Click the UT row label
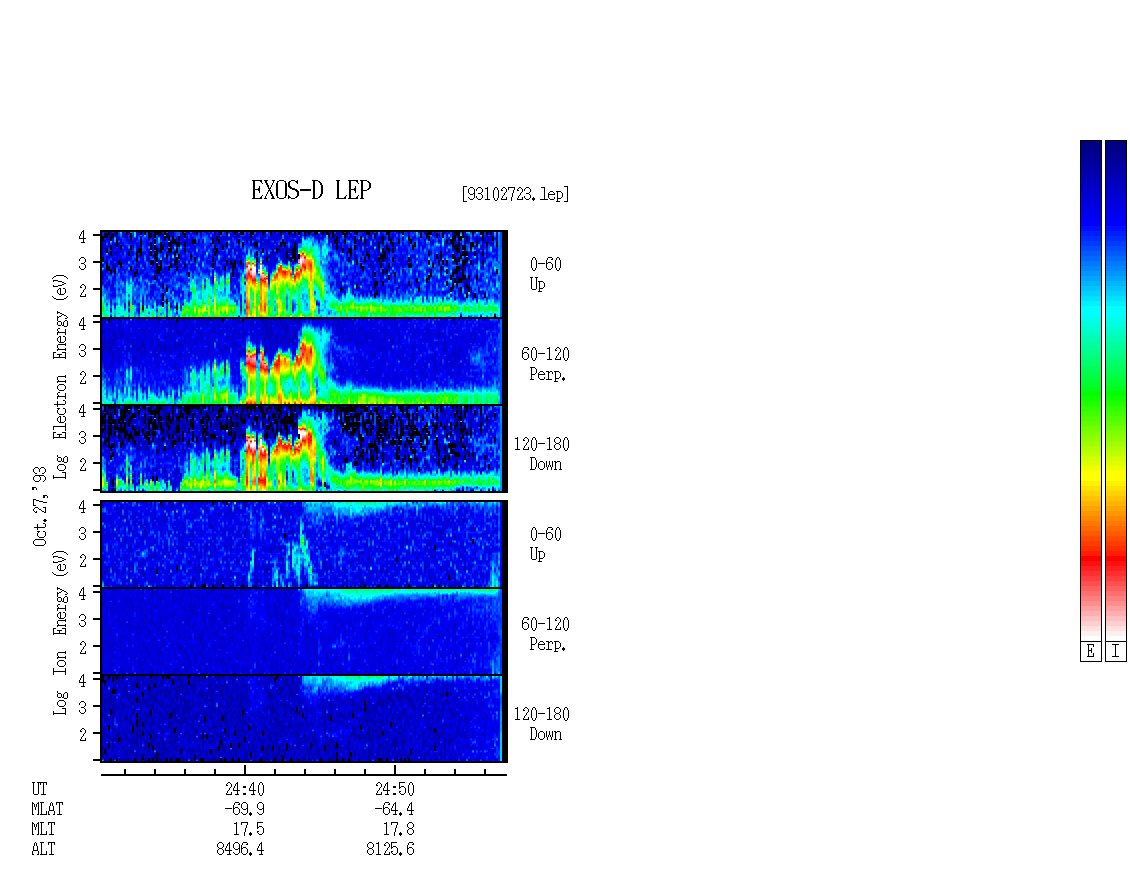The width and height of the screenshot is (1130, 875). (39, 789)
